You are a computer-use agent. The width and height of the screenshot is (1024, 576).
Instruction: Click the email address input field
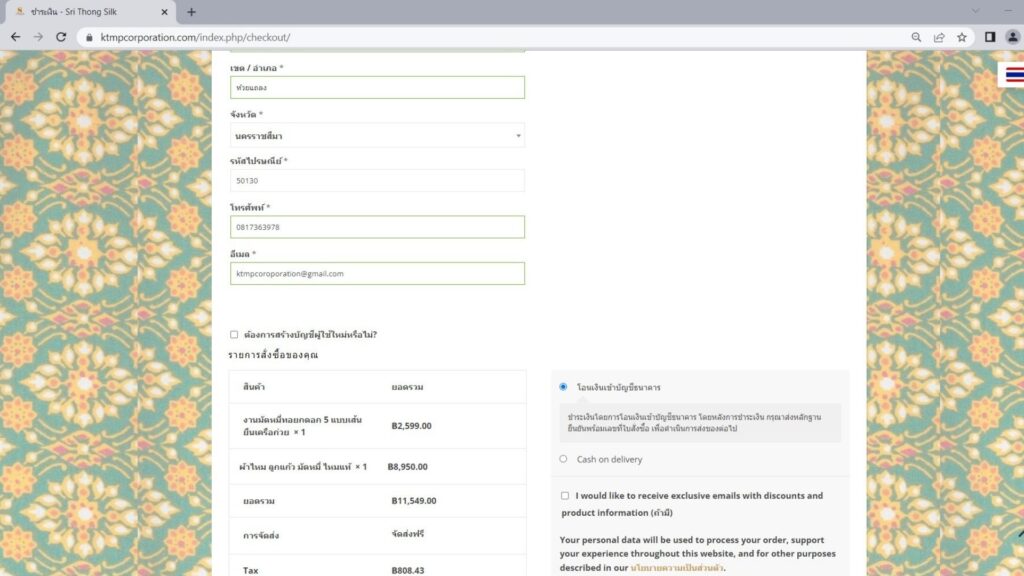coord(377,273)
